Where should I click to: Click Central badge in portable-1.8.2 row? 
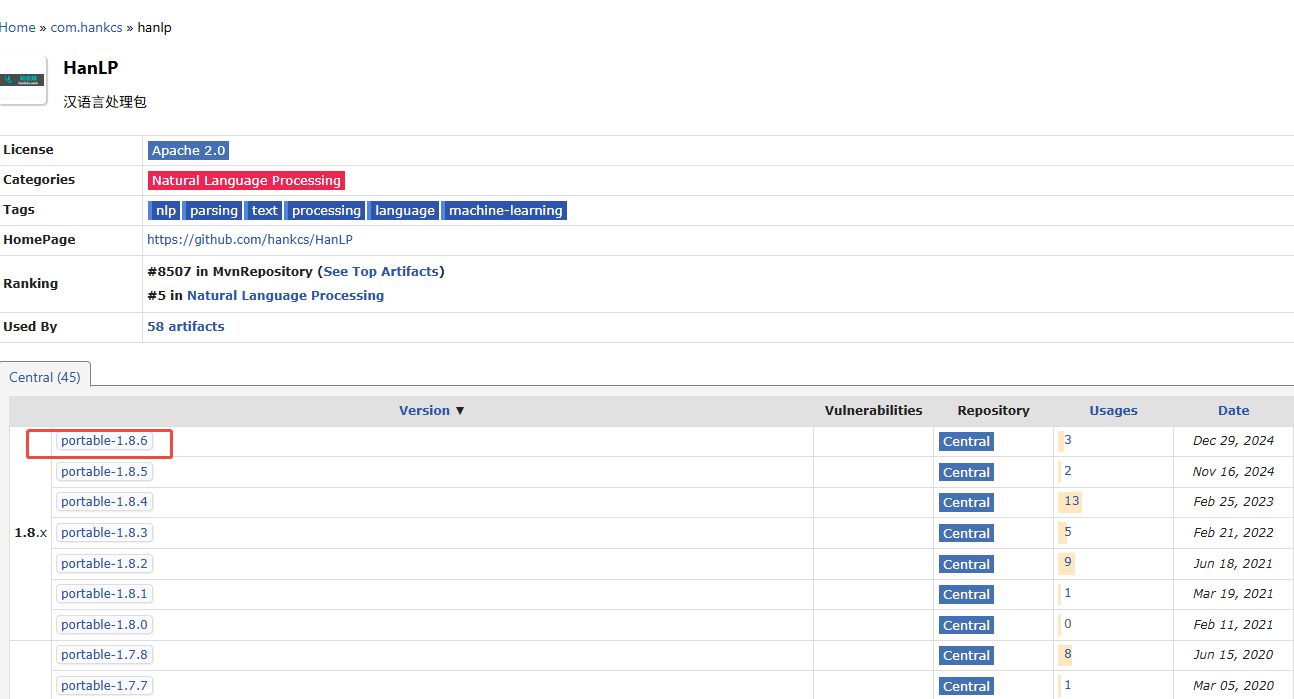pyautogui.click(x=966, y=564)
